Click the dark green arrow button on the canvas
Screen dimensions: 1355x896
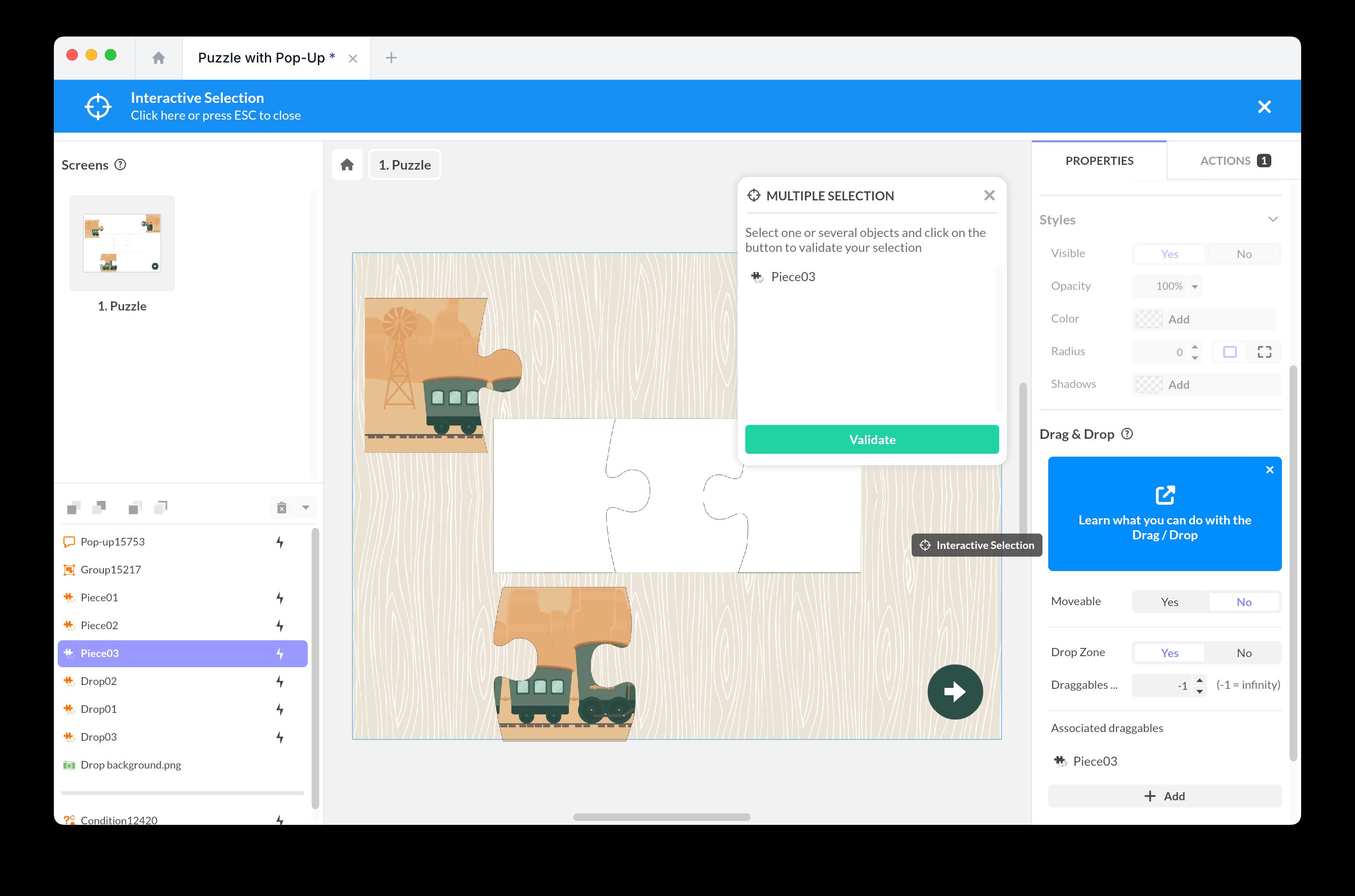click(954, 691)
